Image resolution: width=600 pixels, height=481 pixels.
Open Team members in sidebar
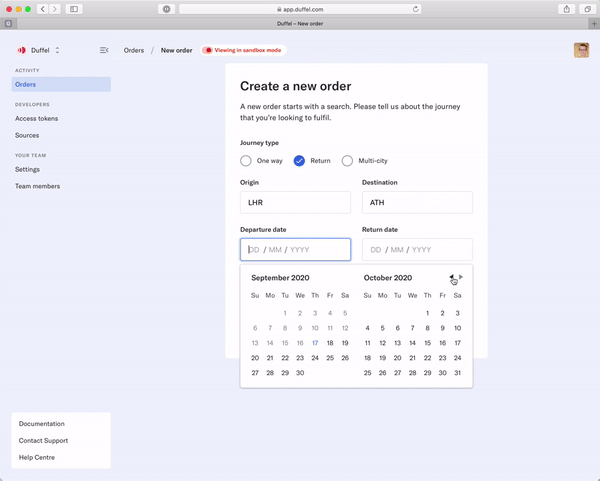pos(37,186)
